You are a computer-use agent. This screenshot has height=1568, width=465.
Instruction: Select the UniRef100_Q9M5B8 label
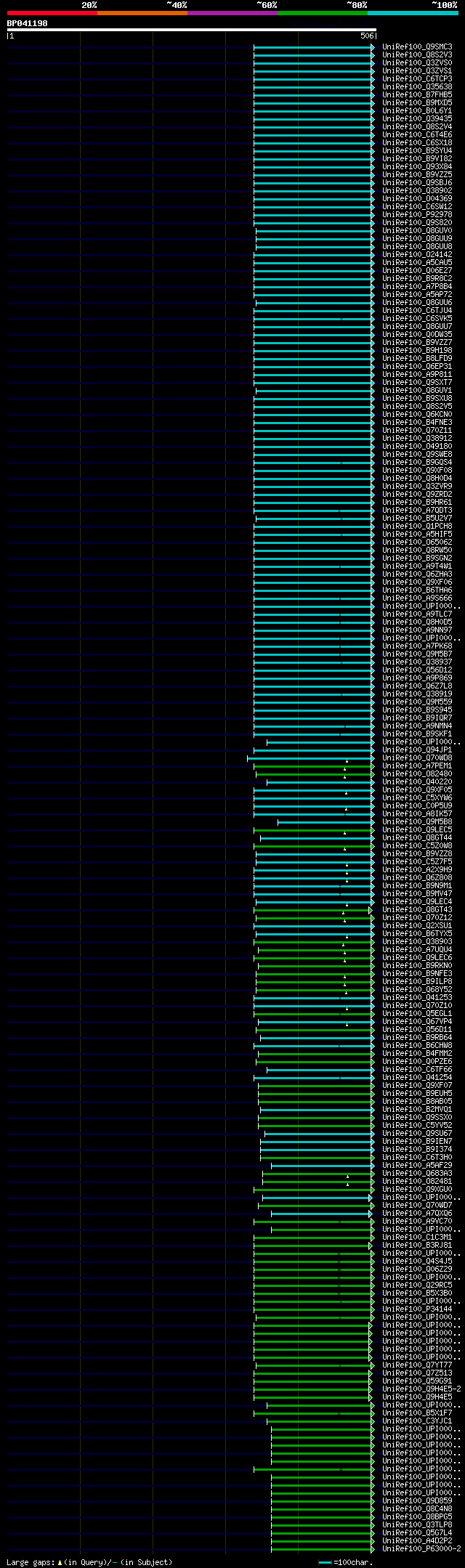417,821
